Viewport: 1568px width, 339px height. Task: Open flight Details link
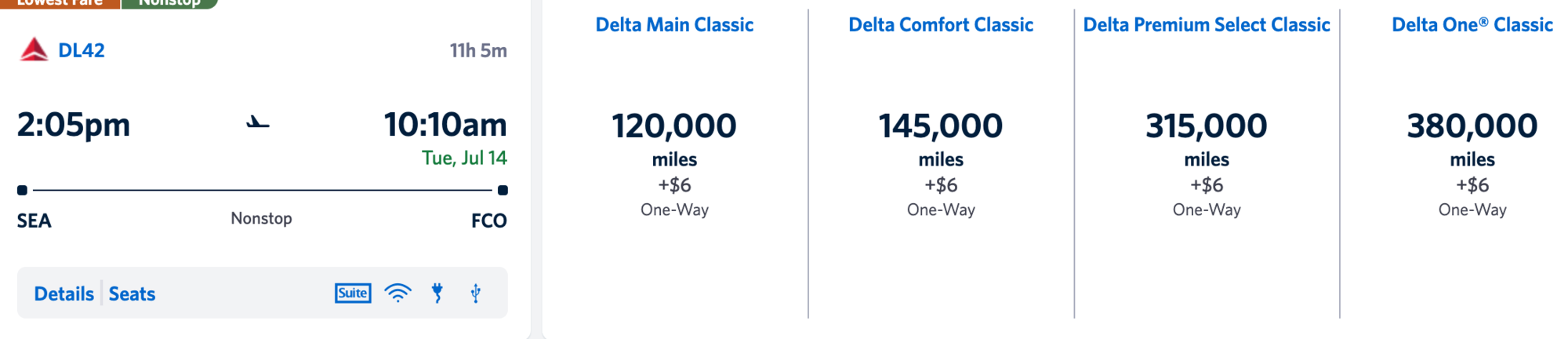pos(64,294)
